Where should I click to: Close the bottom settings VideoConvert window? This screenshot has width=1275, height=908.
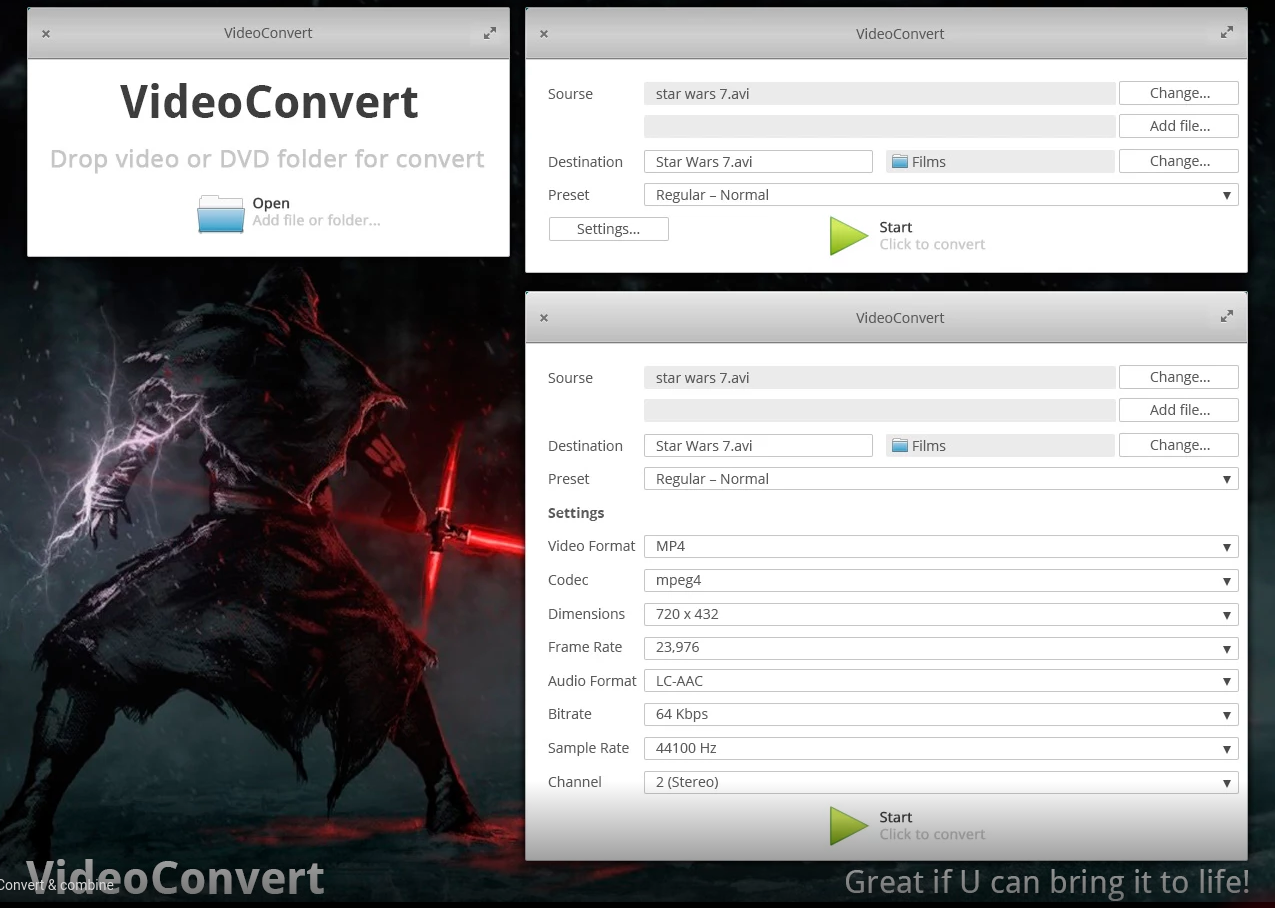pos(544,318)
